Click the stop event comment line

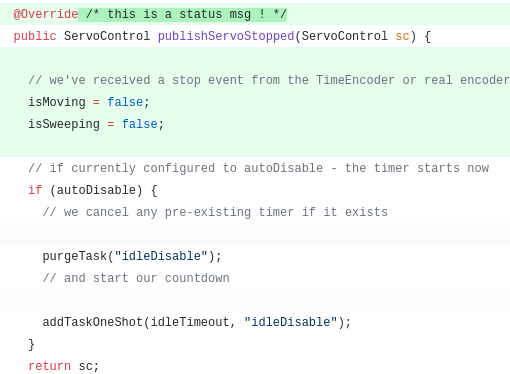(269, 80)
